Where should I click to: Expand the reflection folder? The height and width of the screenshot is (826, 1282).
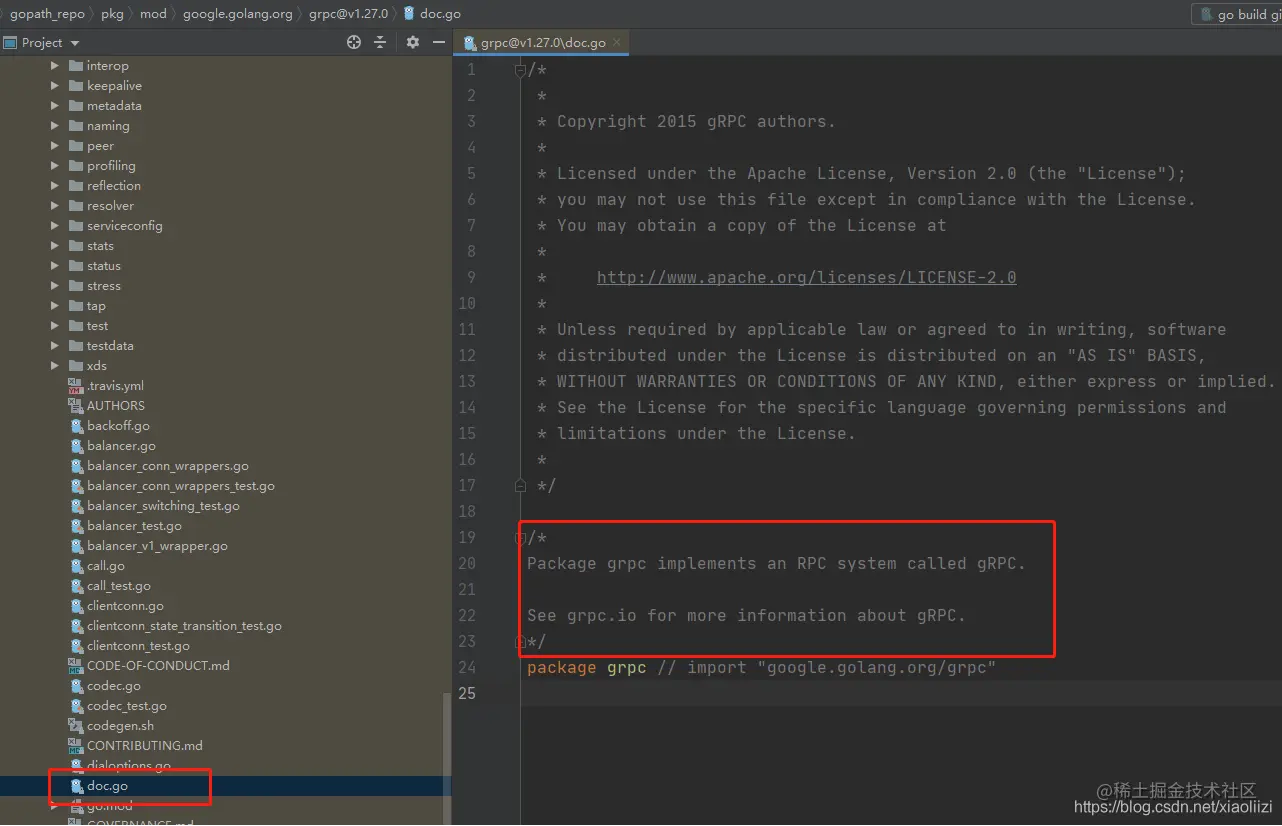point(55,186)
